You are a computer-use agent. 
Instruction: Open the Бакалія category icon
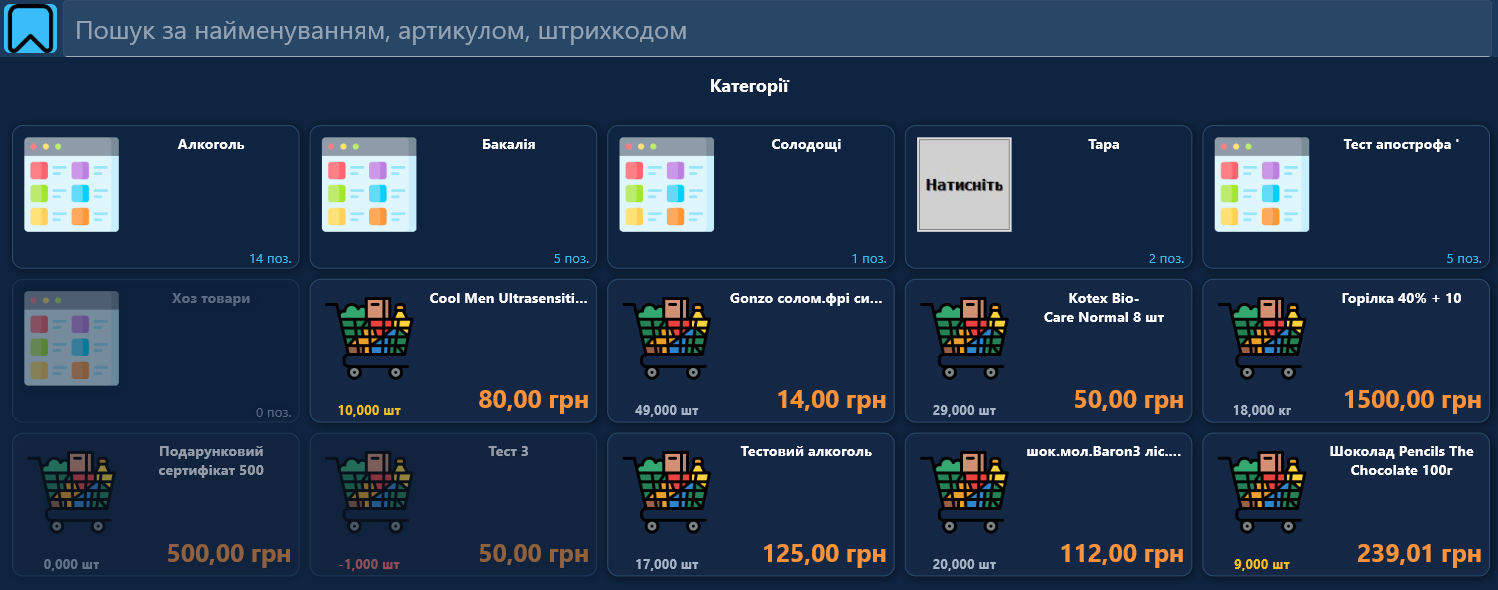369,185
